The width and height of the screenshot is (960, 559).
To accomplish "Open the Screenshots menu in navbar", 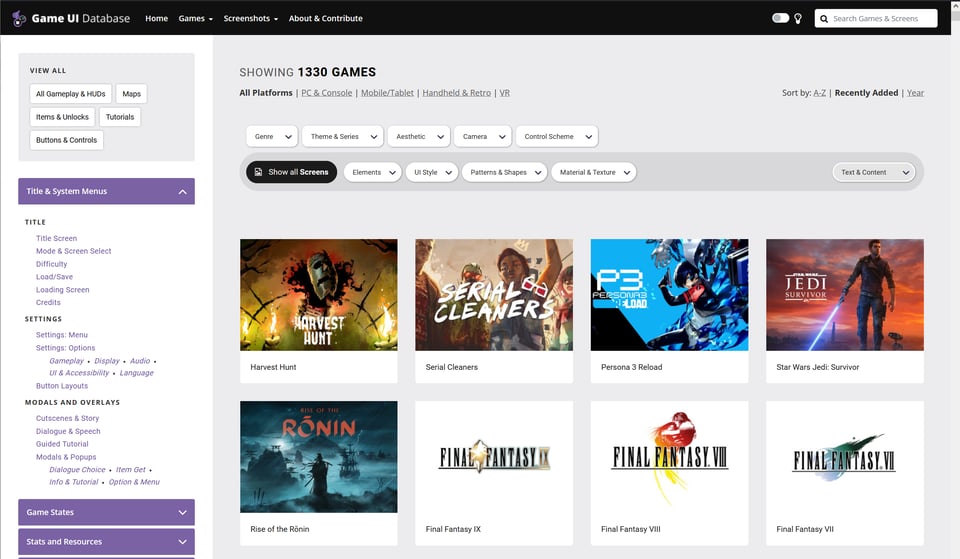I will point(250,18).
